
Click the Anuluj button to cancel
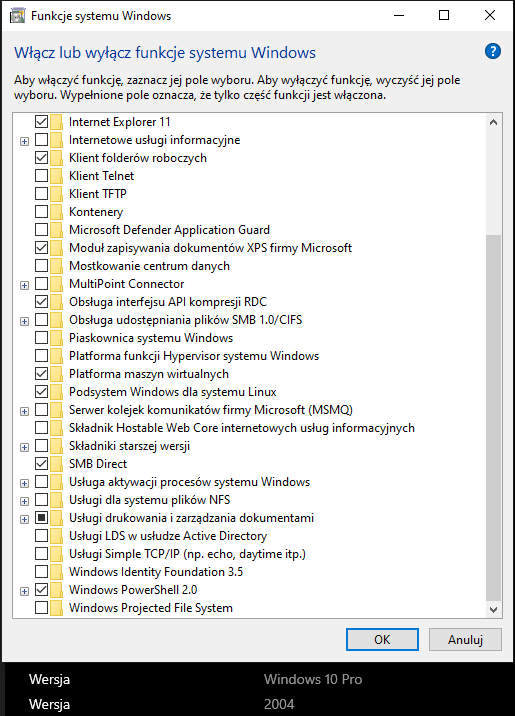tap(465, 639)
